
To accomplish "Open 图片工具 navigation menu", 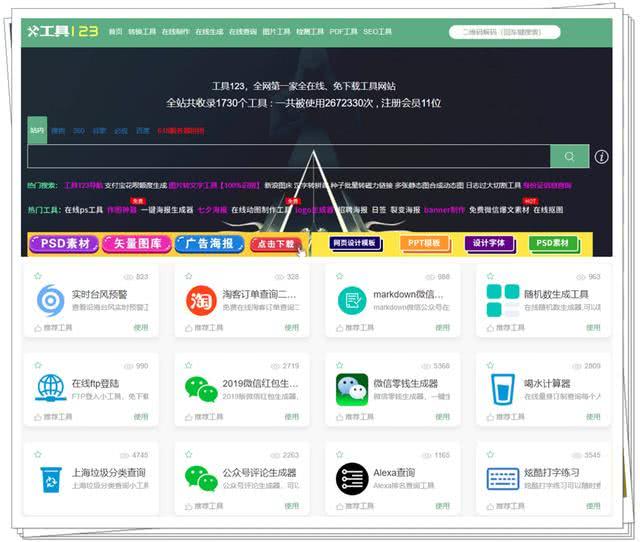I will (276, 31).
